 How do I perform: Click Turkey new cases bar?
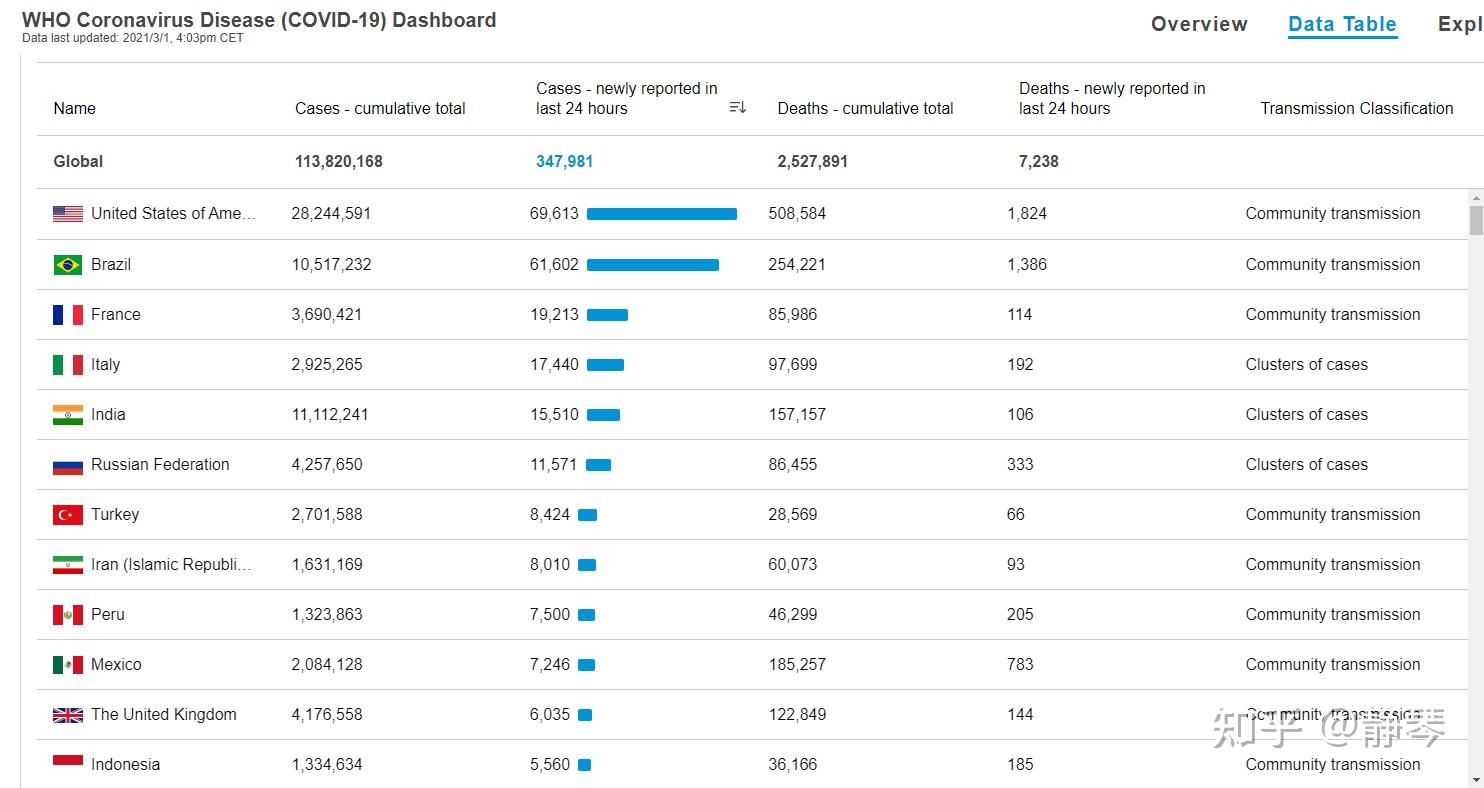(588, 515)
